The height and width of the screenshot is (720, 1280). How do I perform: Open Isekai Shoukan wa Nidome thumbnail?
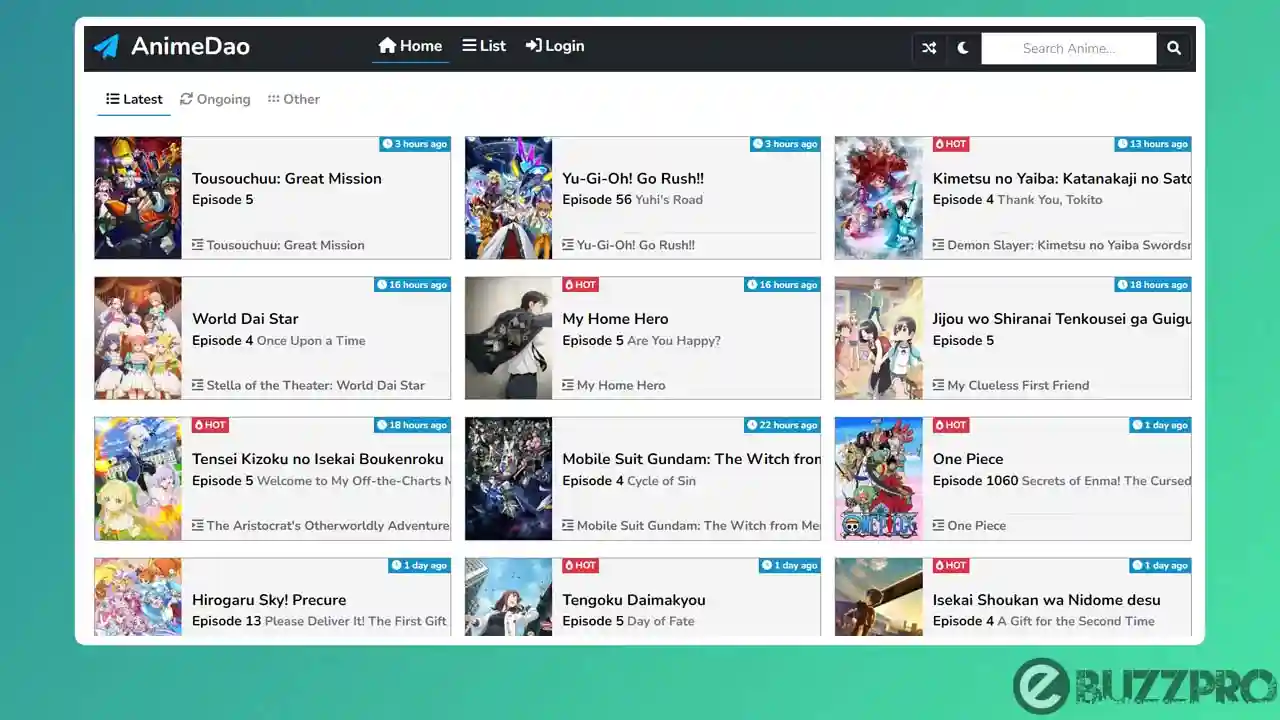(x=879, y=597)
